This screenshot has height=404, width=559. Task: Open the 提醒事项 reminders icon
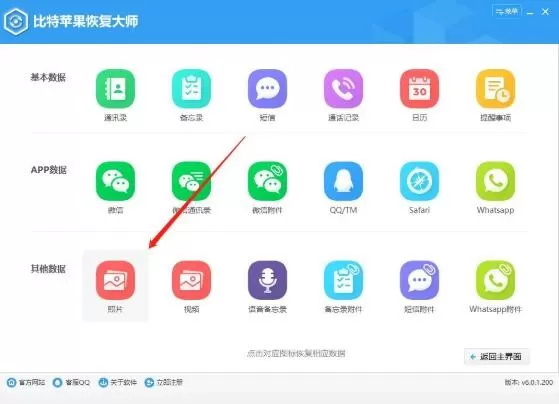click(496, 89)
